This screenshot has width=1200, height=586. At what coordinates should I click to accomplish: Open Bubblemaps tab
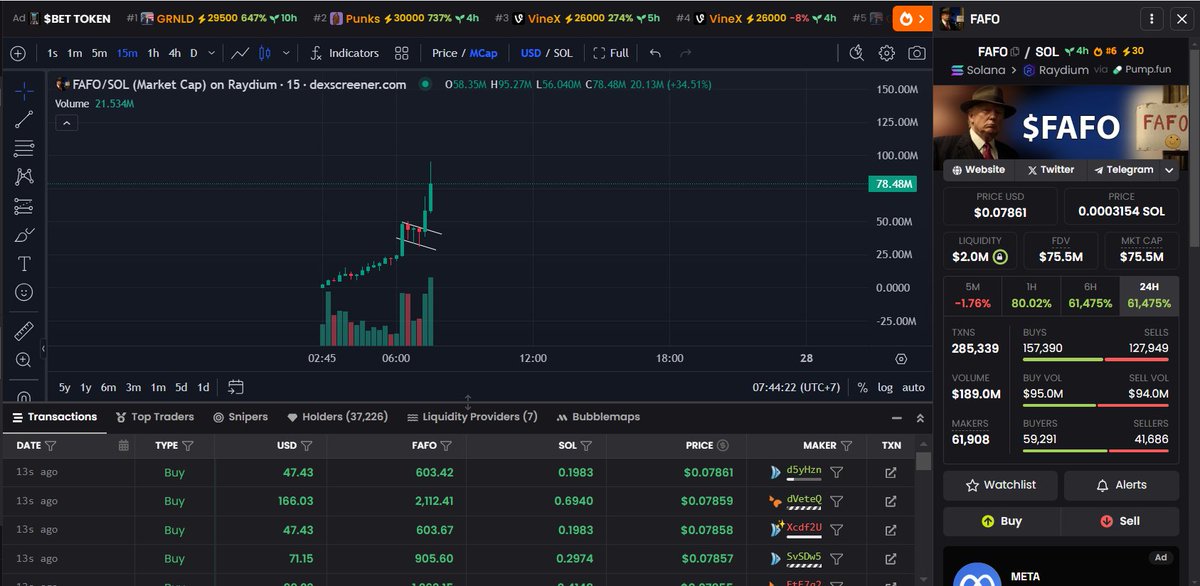[598, 417]
